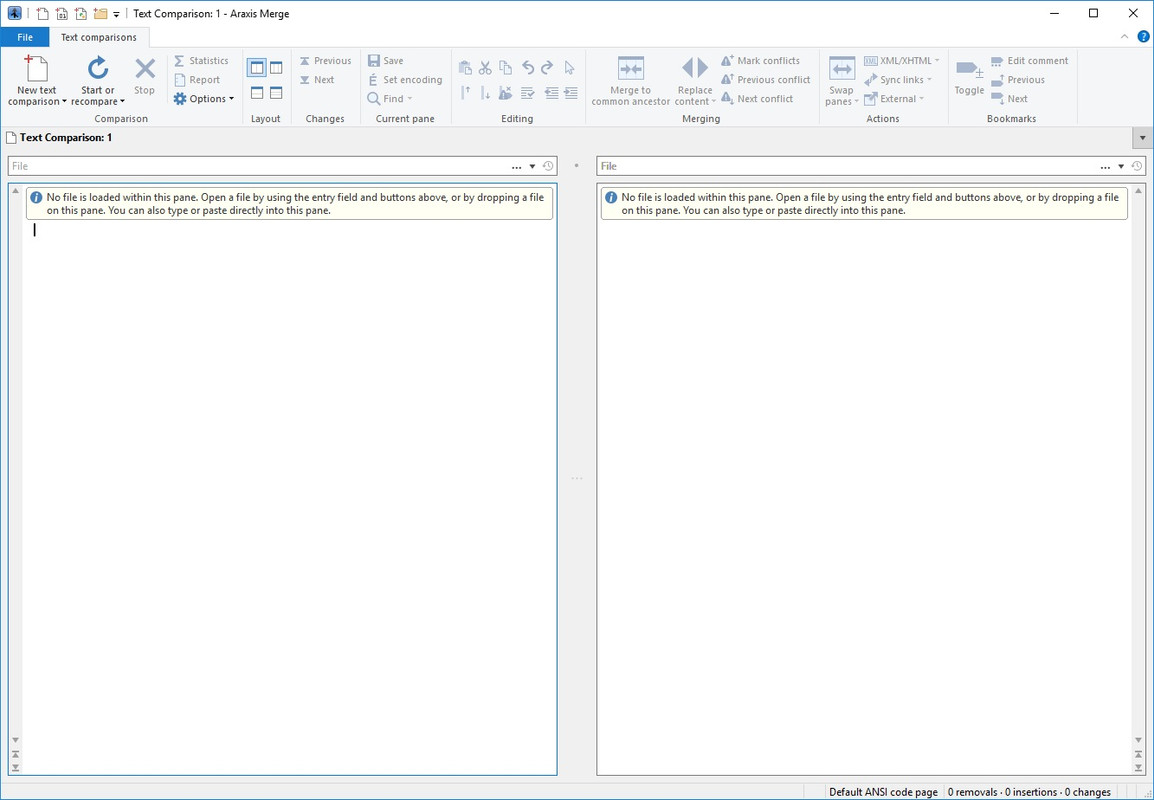The width and height of the screenshot is (1154, 800).
Task: Open the comparison tab list arrow
Action: coord(1142,138)
